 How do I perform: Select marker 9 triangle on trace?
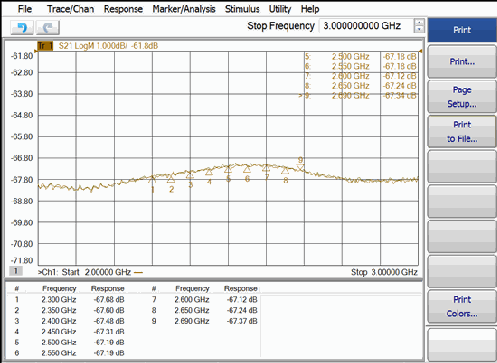pos(300,168)
